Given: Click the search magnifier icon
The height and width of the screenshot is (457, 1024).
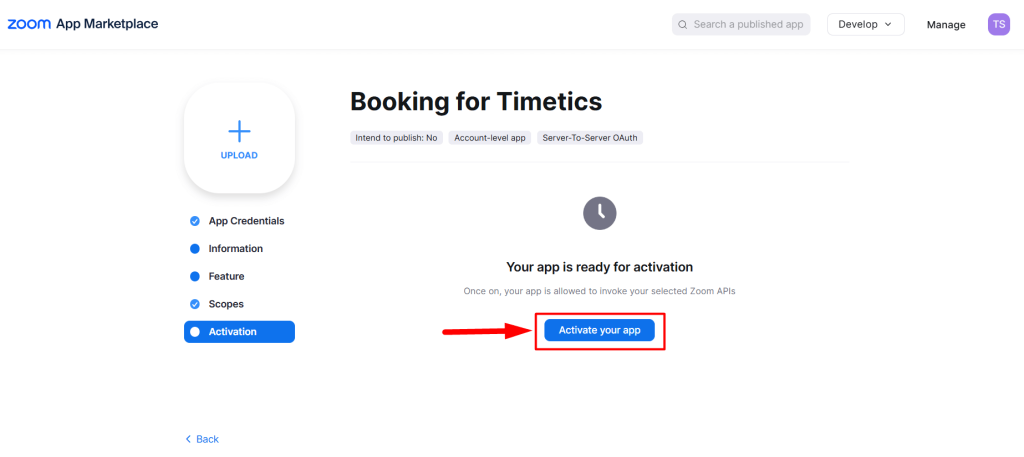Looking at the screenshot, I should pyautogui.click(x=682, y=25).
